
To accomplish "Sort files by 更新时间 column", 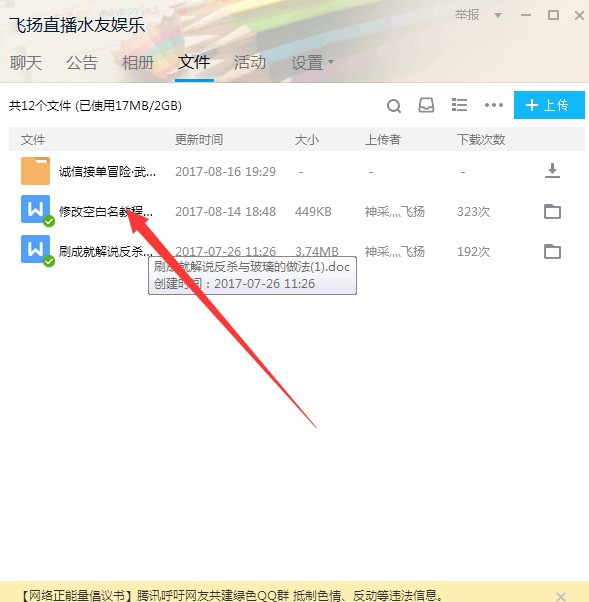I will [199, 139].
